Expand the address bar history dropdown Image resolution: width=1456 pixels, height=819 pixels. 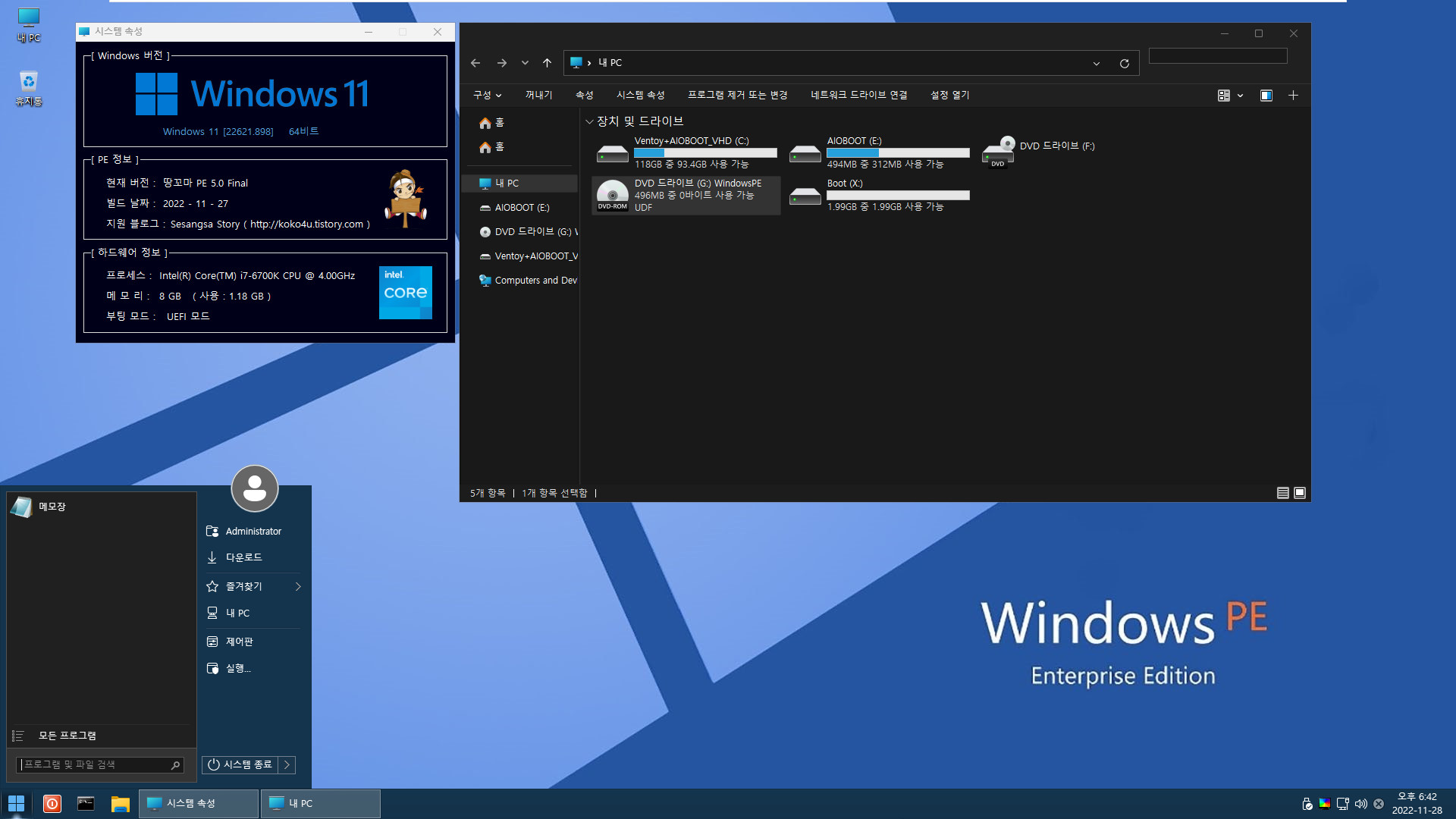click(x=1097, y=64)
